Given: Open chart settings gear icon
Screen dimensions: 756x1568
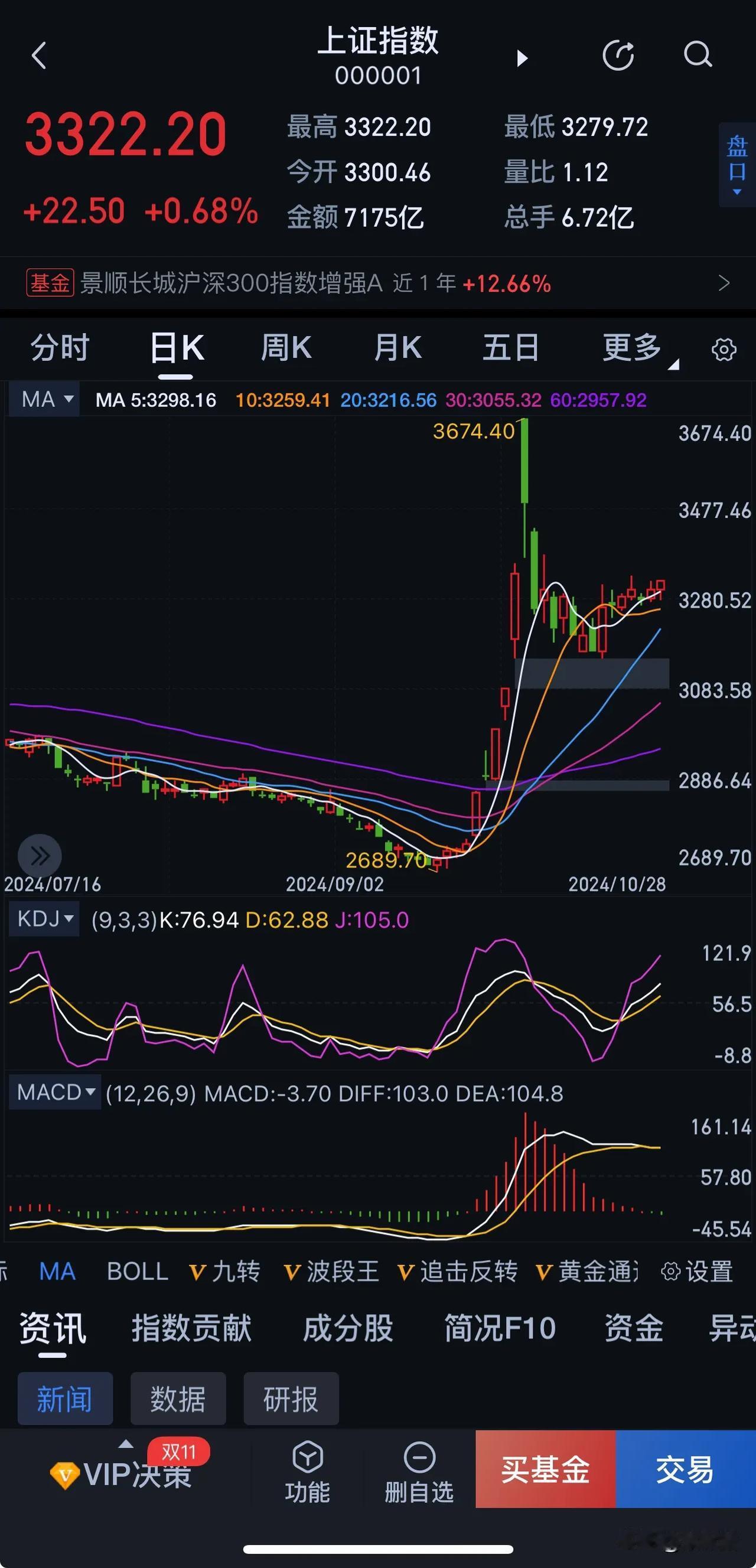Looking at the screenshot, I should click(x=724, y=350).
